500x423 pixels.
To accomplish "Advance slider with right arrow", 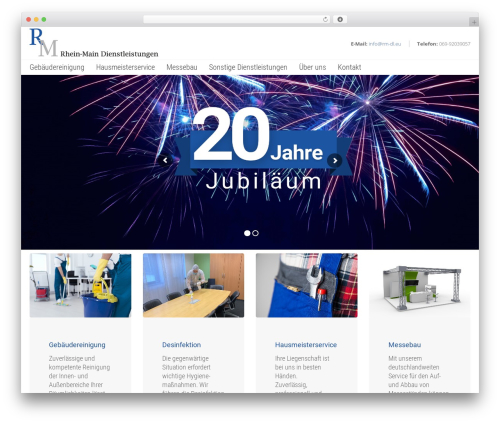I will (335, 160).
